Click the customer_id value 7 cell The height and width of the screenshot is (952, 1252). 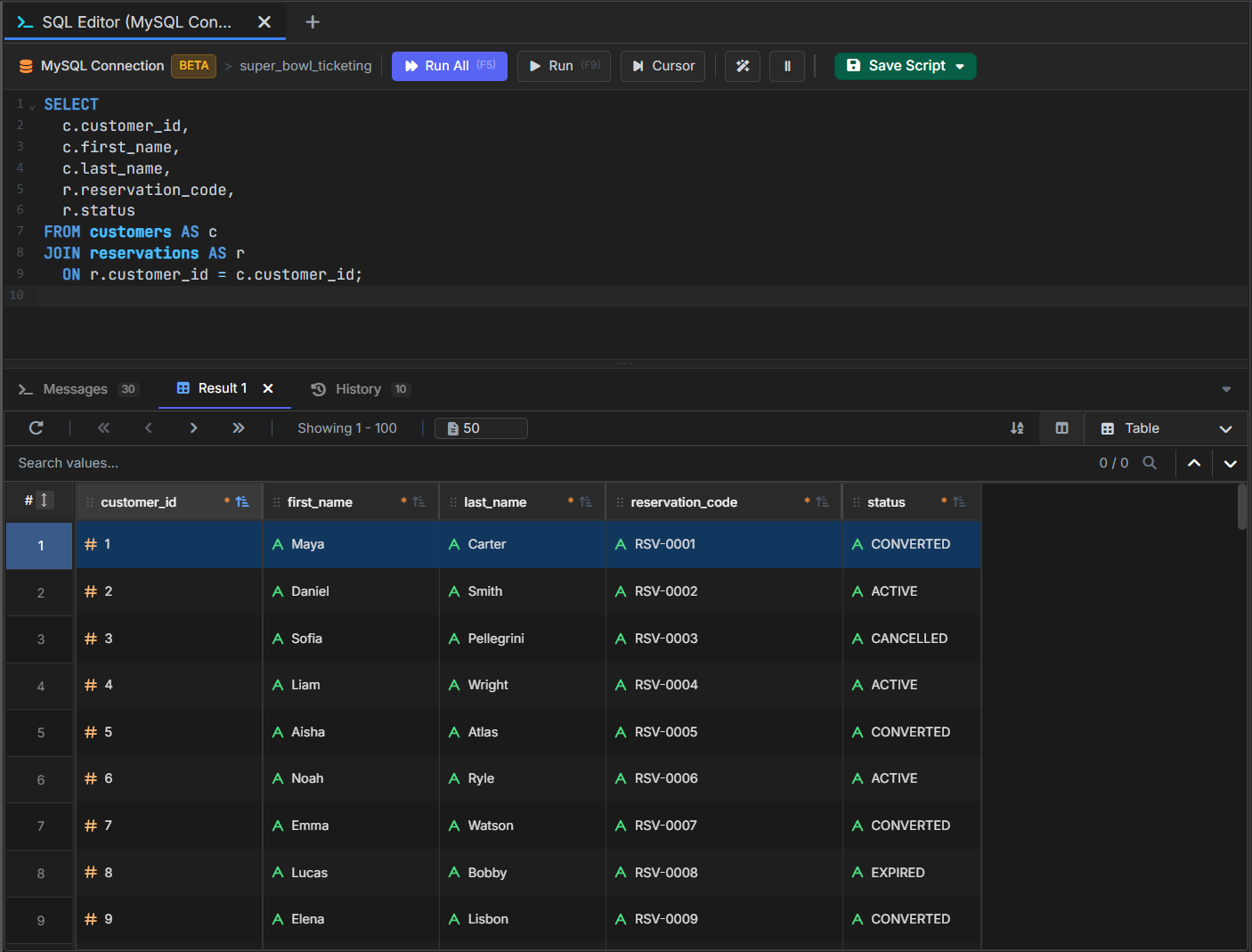(x=169, y=826)
